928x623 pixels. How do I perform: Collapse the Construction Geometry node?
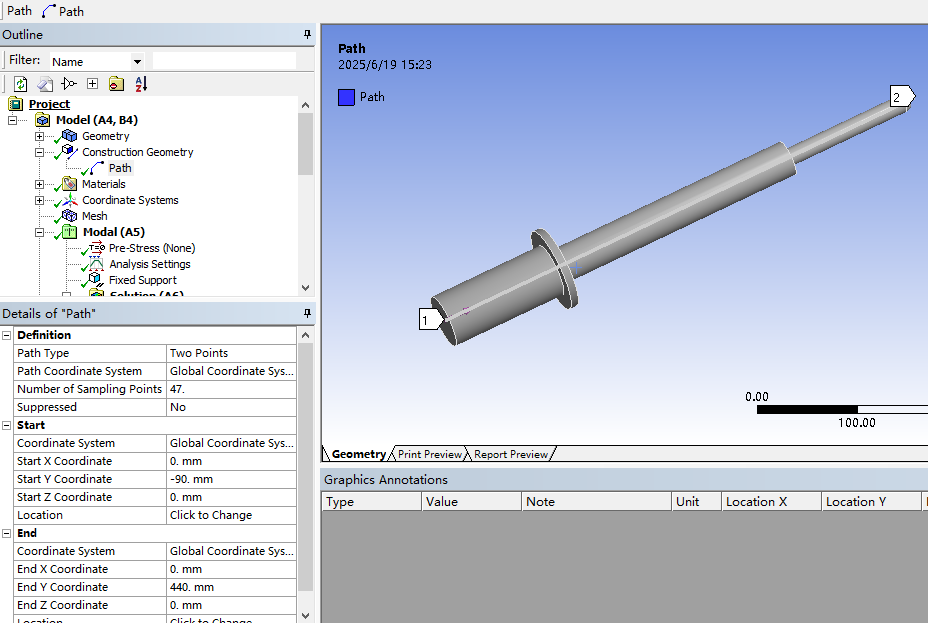pyautogui.click(x=39, y=152)
